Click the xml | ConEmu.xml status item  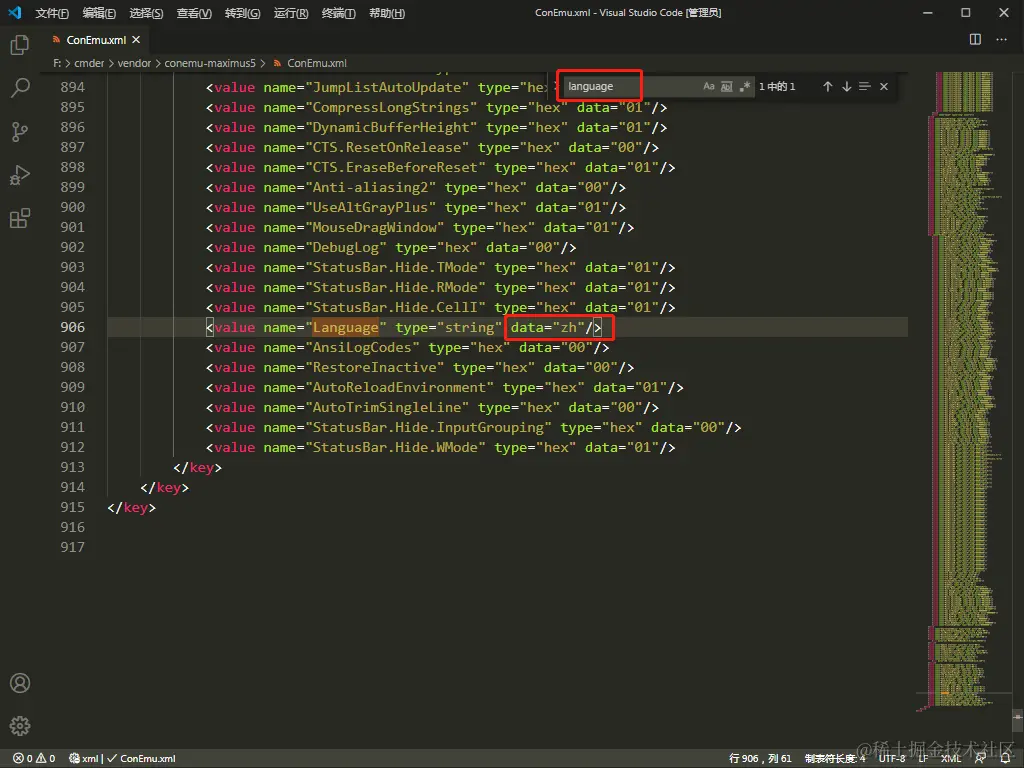[x=122, y=758]
